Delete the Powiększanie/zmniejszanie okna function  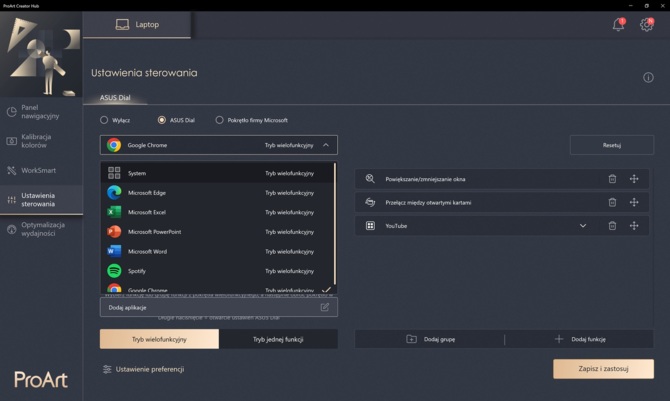(x=612, y=179)
